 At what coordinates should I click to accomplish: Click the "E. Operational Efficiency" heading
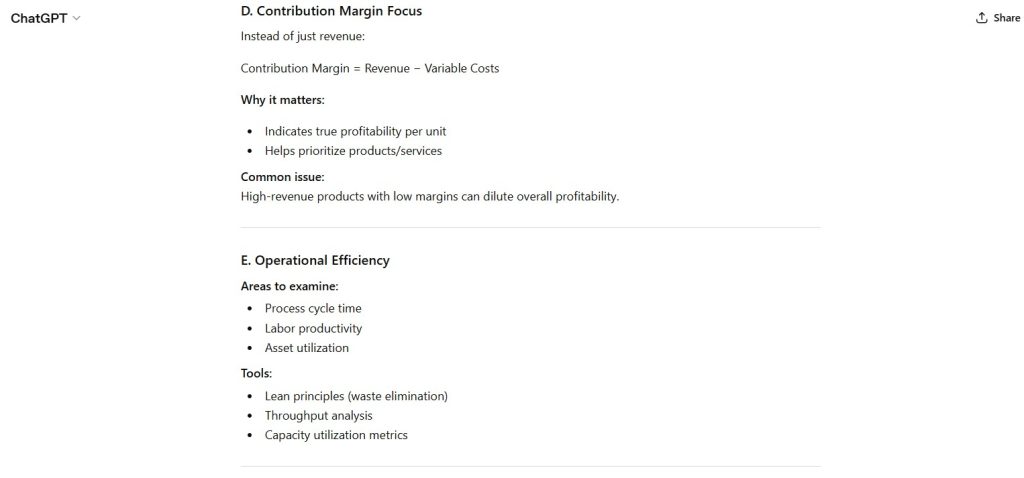pos(315,260)
